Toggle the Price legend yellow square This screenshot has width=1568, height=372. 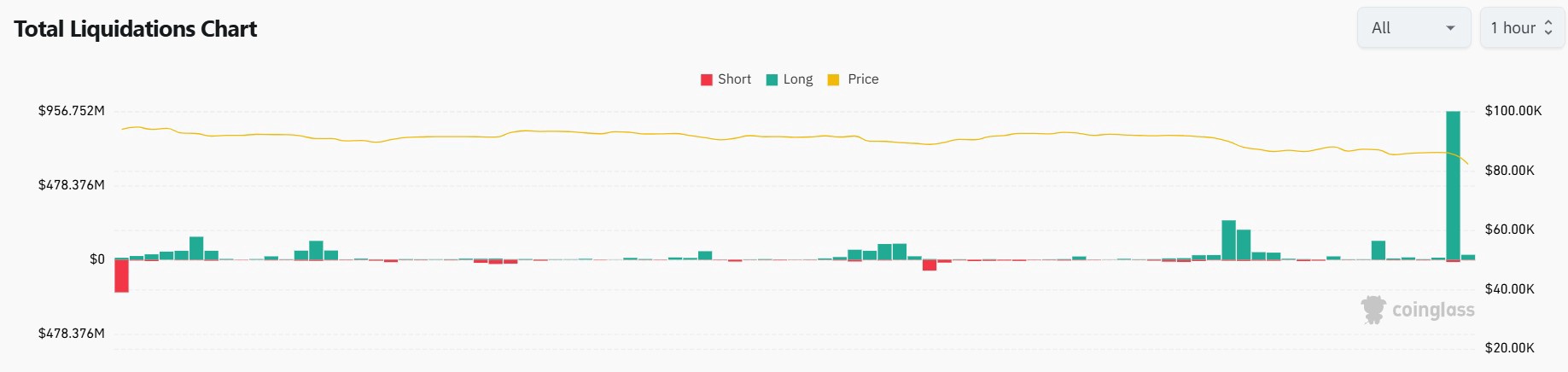(x=833, y=79)
